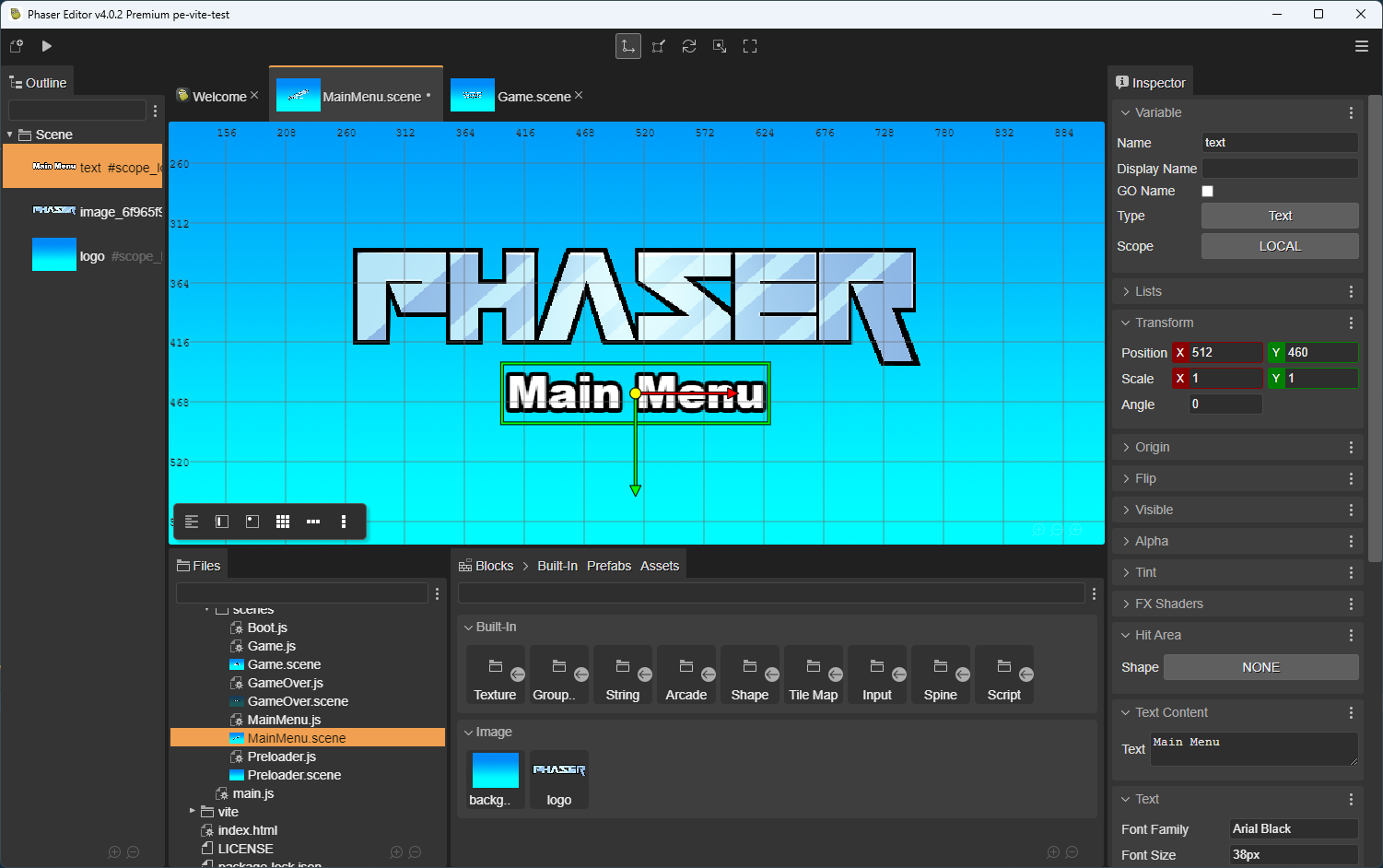
Task: Click the Variable Name input field
Action: coord(1280,142)
